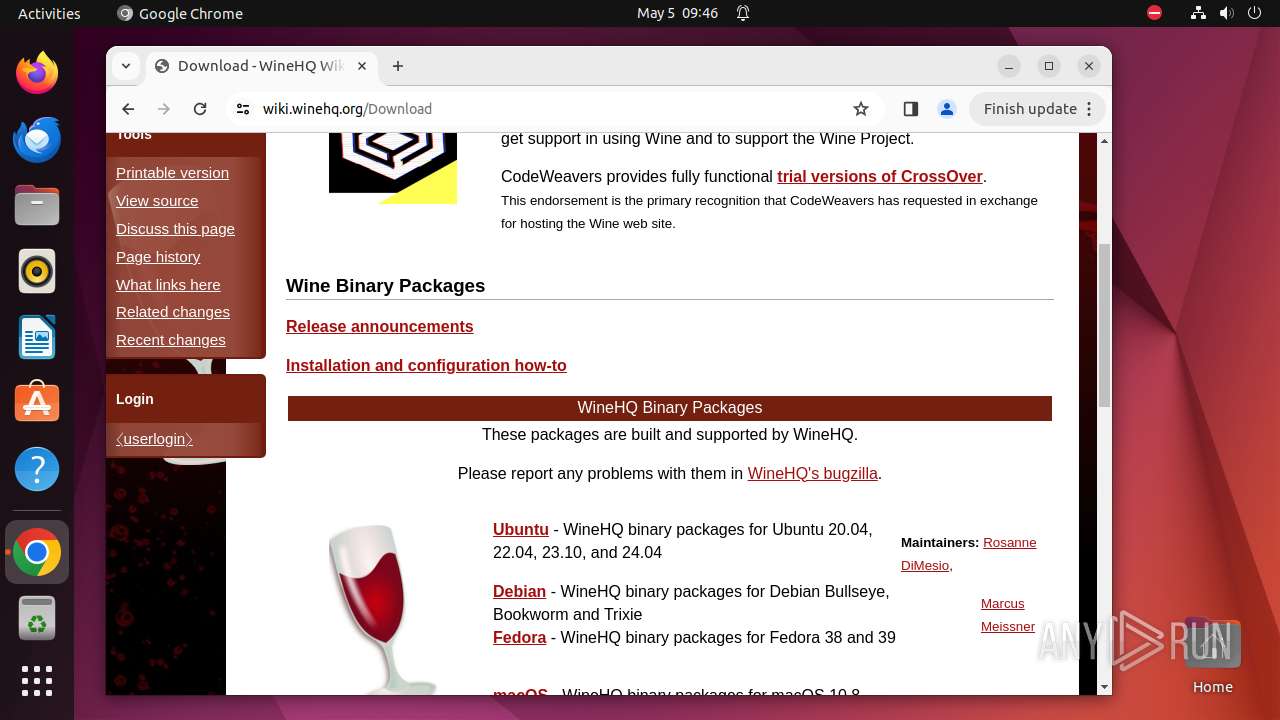This screenshot has height=720, width=1280.
Task: Open the Chrome profile avatar
Action: (x=946, y=109)
